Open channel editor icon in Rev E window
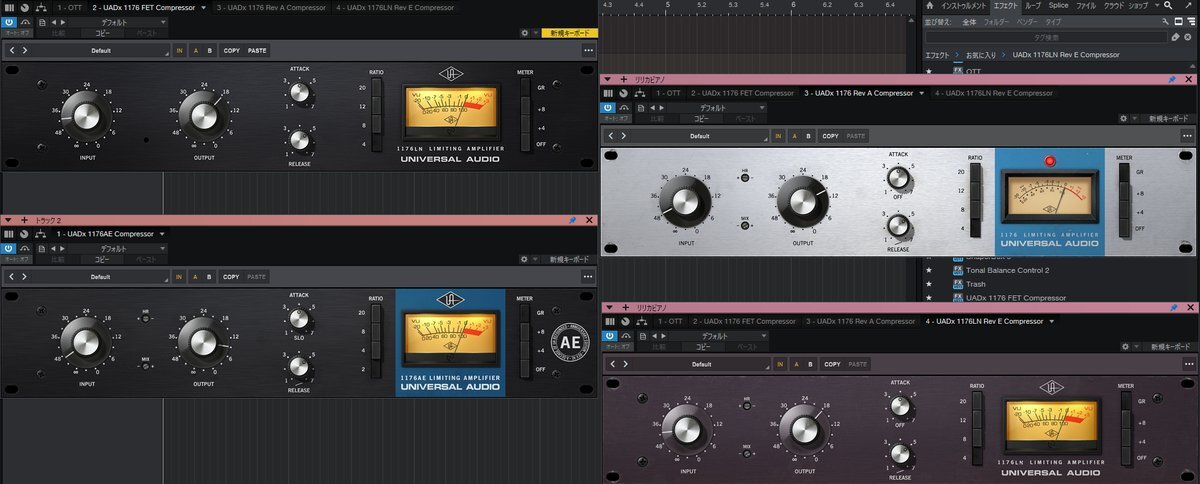 pyautogui.click(x=612, y=321)
